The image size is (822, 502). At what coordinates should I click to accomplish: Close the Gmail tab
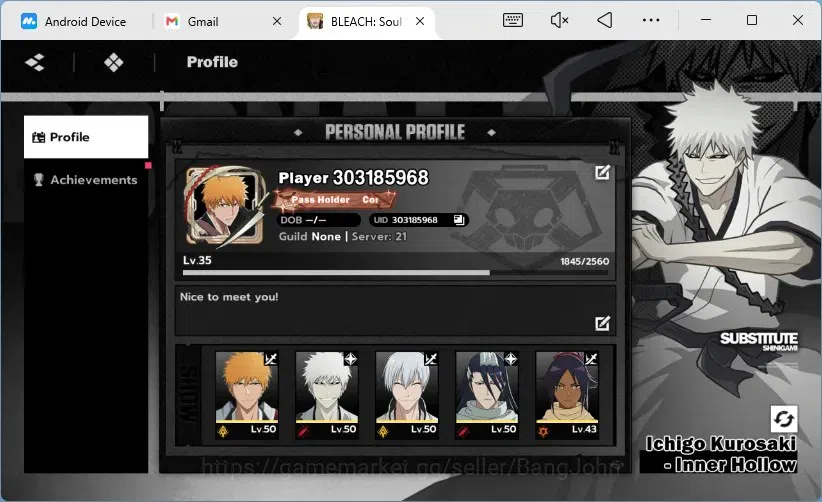click(x=277, y=21)
